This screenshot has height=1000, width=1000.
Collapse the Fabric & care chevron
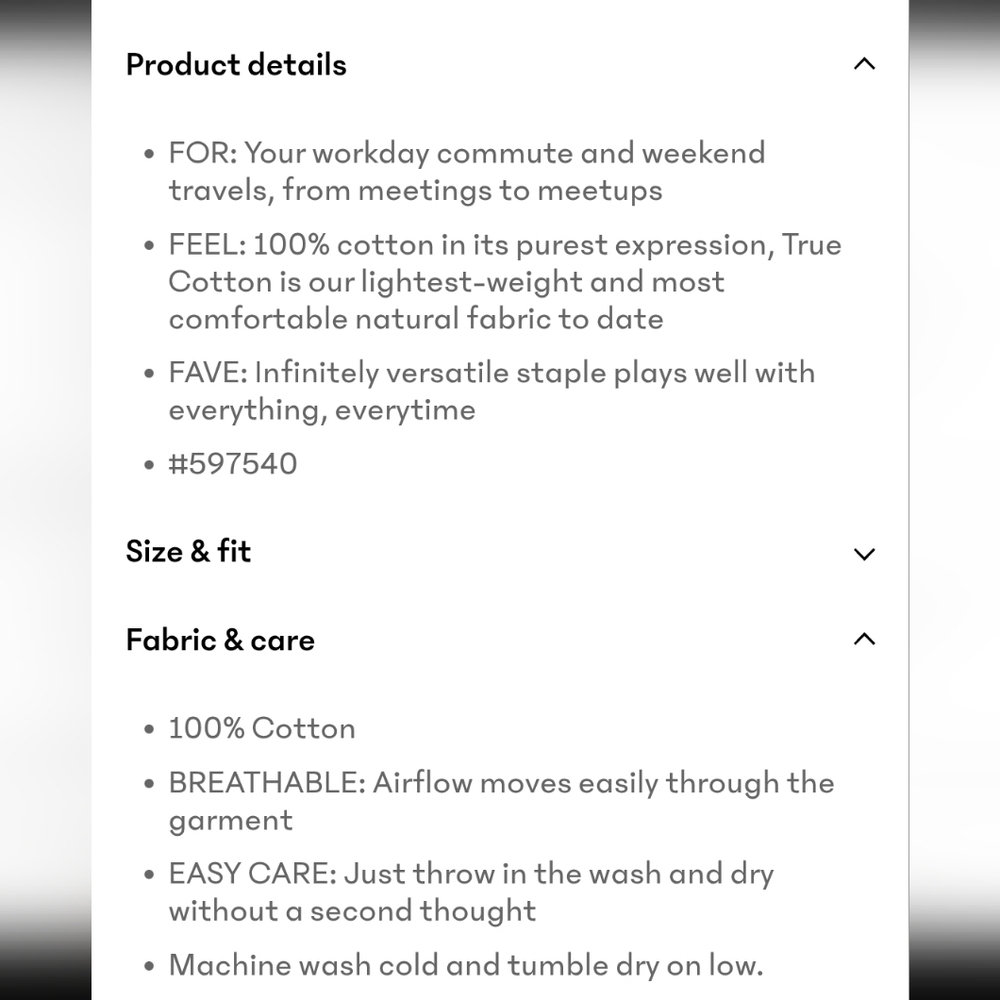coord(864,639)
